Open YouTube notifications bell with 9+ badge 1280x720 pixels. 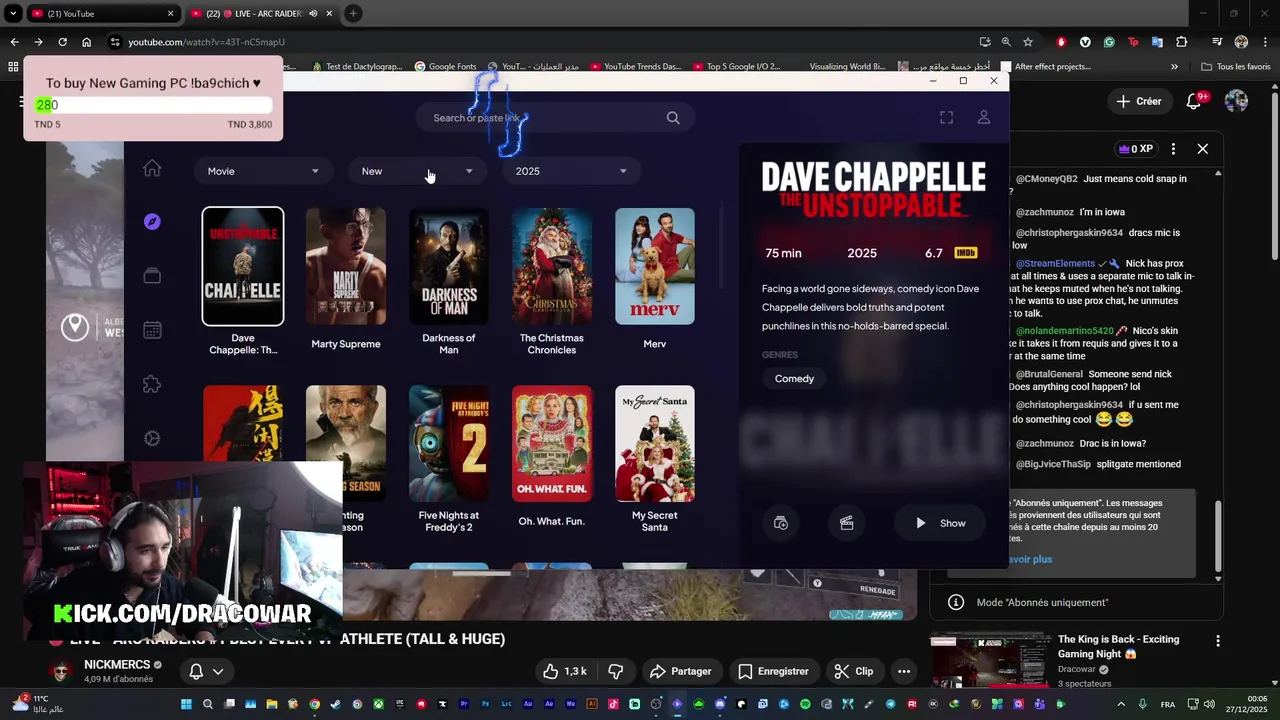[1194, 101]
